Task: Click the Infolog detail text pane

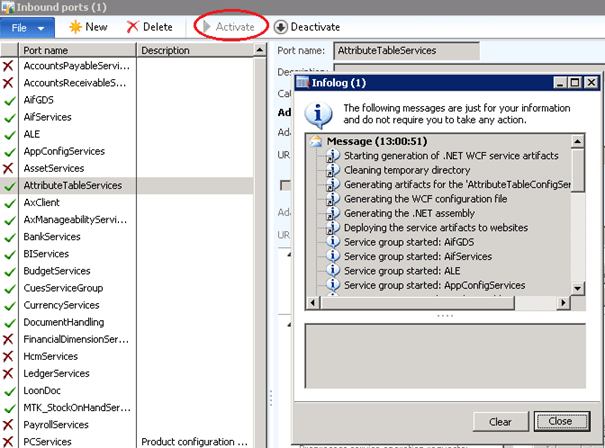Action: 445,356
